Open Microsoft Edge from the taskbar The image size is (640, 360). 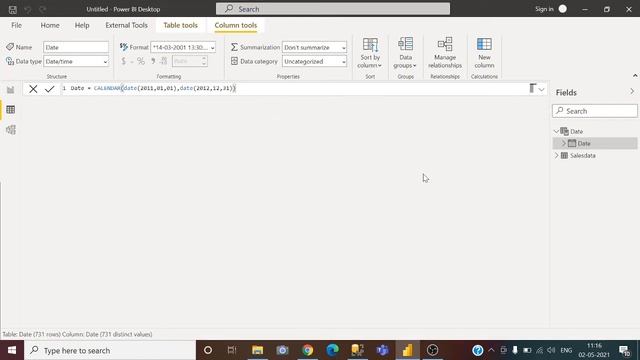(x=332, y=350)
